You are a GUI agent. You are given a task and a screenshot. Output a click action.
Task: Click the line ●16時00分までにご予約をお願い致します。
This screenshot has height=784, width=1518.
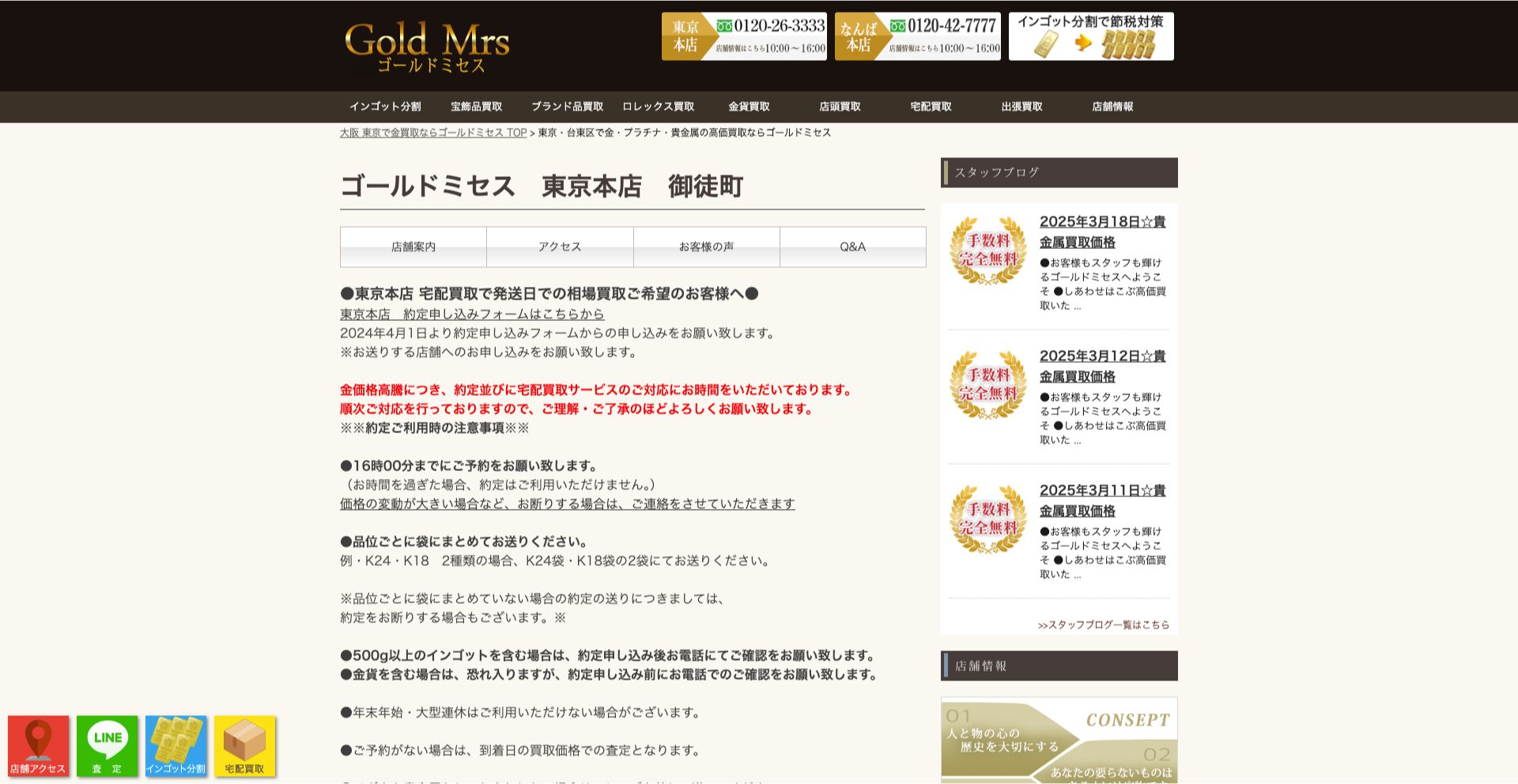point(470,465)
